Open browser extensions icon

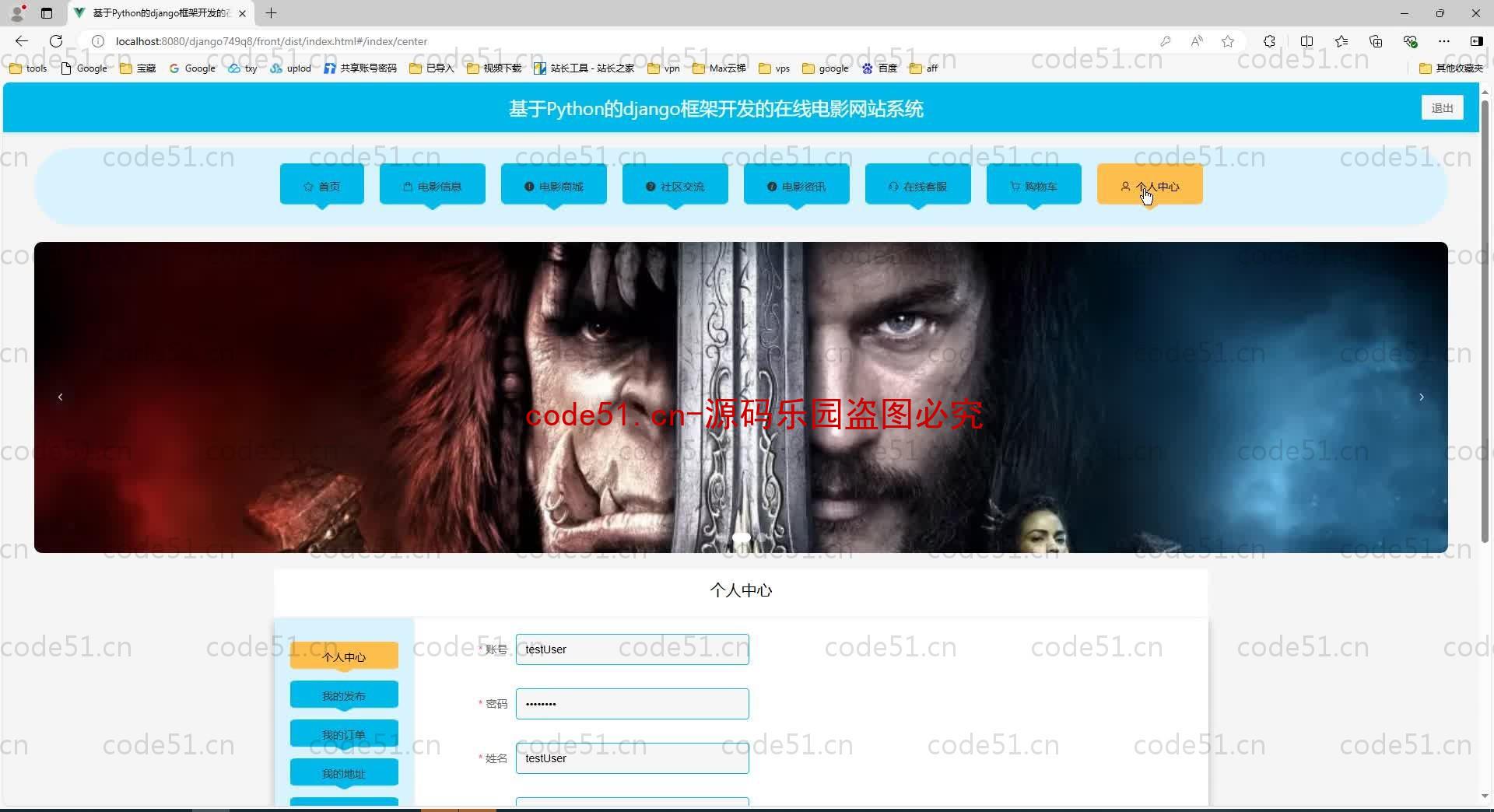pyautogui.click(x=1269, y=41)
